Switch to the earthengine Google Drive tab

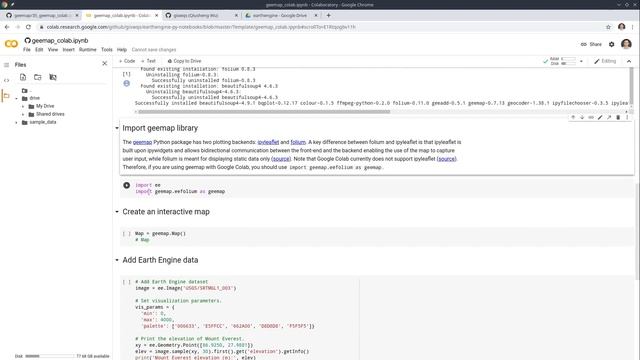coord(280,15)
